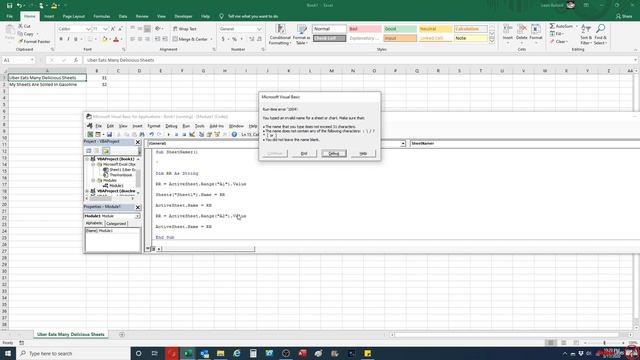The width and height of the screenshot is (640, 360).
Task: Click the Find & Select magnifier icon
Action: [600, 29]
